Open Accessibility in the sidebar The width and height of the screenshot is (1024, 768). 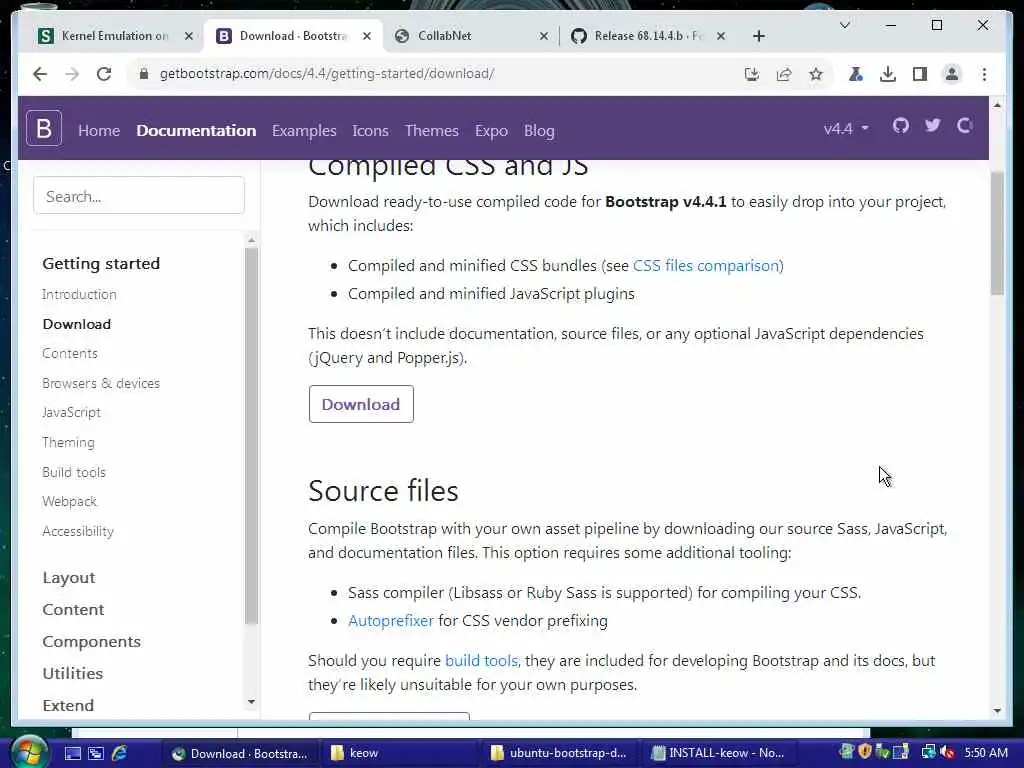click(78, 532)
